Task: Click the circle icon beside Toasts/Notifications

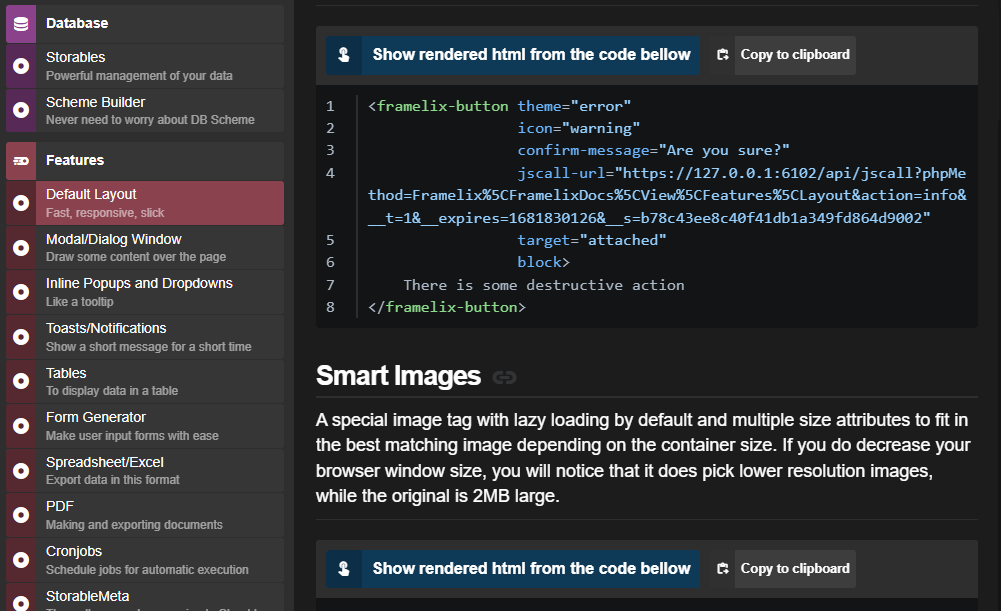Action: pyautogui.click(x=21, y=337)
